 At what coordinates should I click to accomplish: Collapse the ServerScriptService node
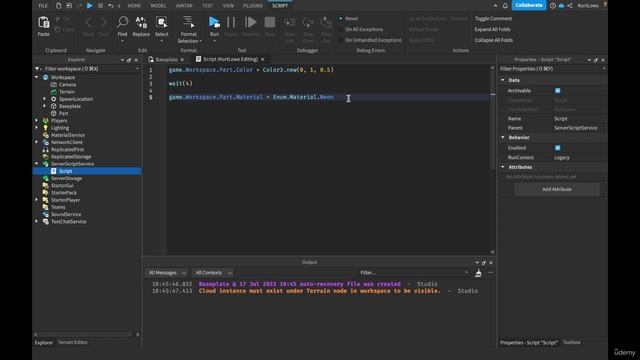point(37,164)
